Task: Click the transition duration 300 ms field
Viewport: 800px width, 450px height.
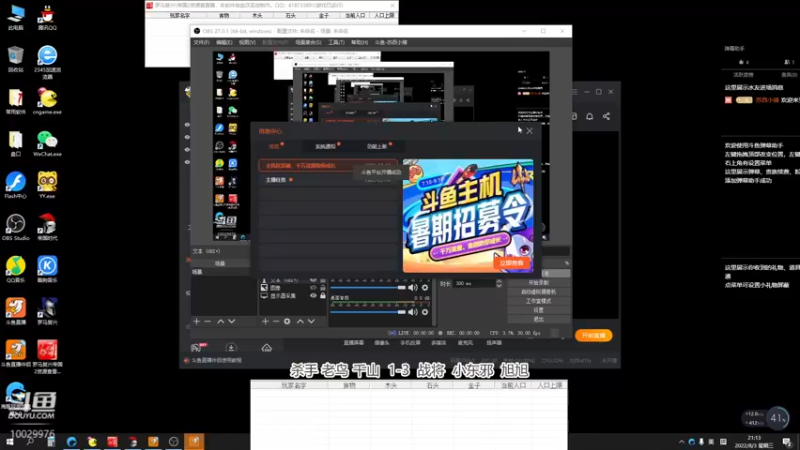Action: pos(474,283)
